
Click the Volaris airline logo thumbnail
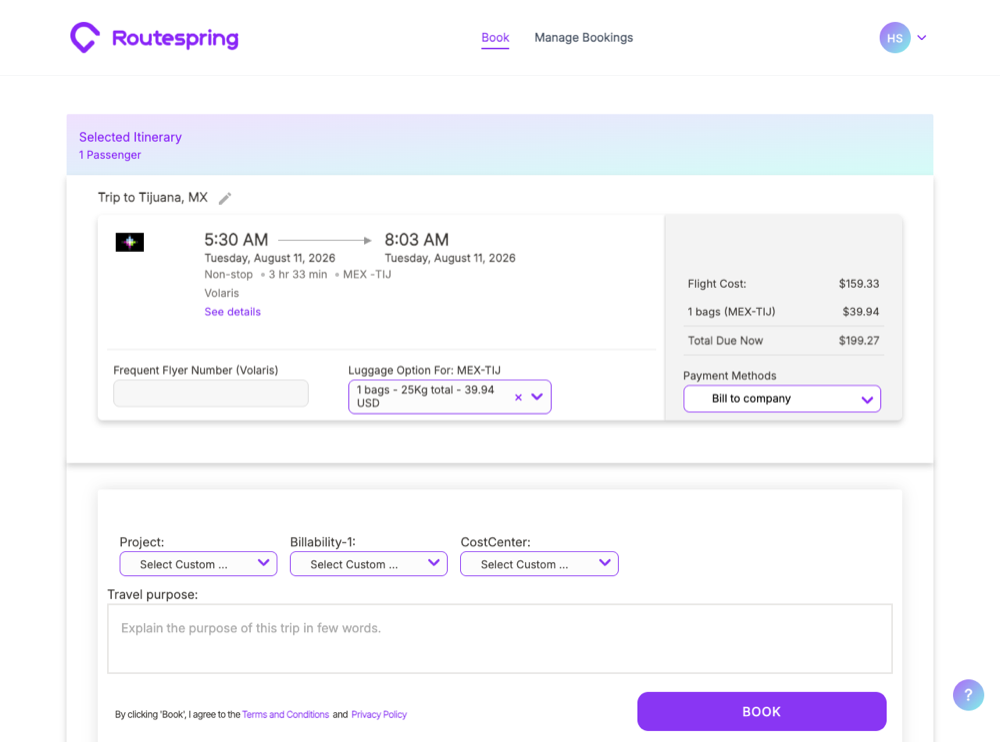click(x=129, y=242)
